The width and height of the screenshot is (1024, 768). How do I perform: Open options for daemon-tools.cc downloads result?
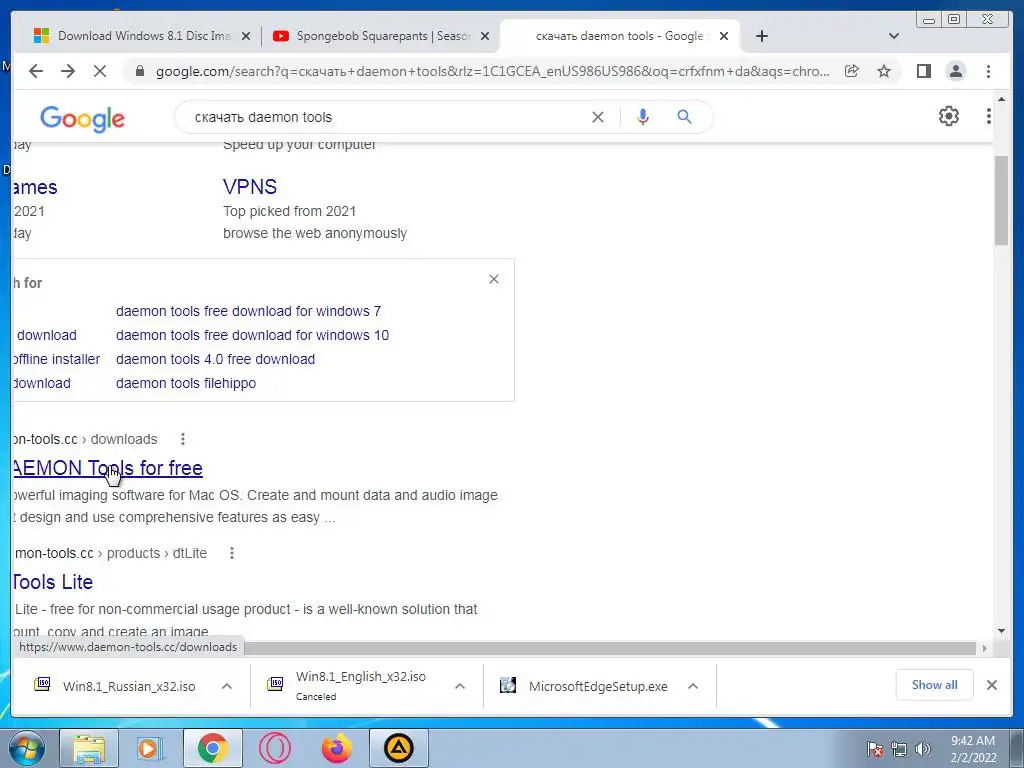(183, 439)
